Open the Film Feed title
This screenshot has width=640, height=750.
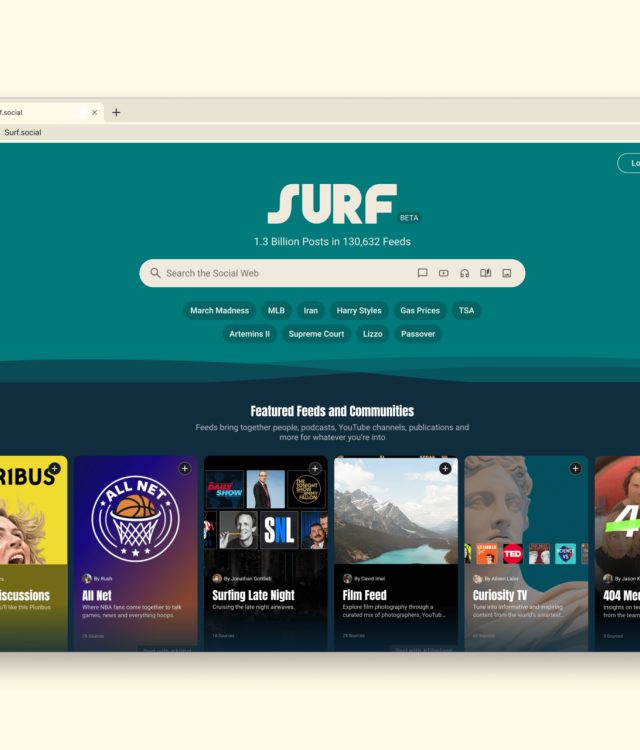click(x=364, y=595)
